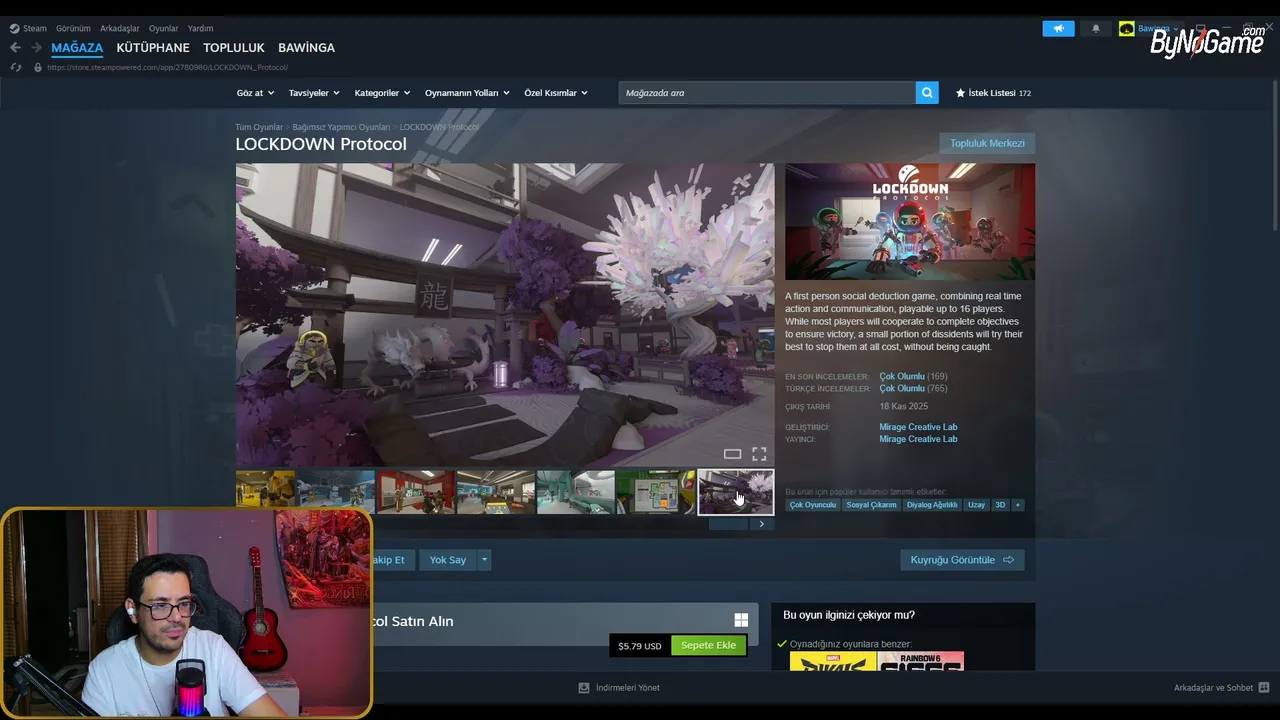Advance the thumbnail strip with right arrow

[x=762, y=524]
